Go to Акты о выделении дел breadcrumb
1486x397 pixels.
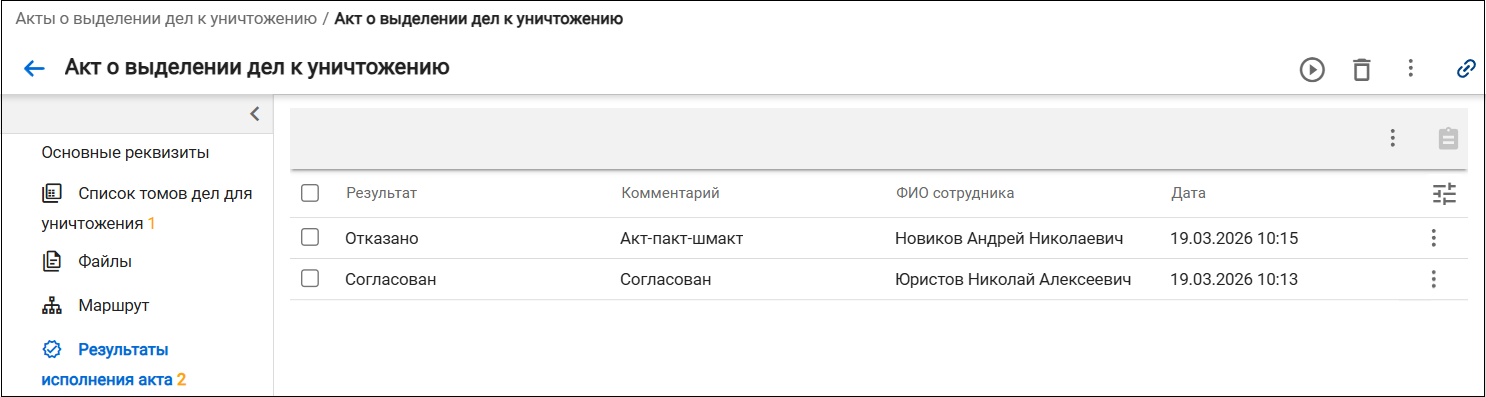[x=165, y=19]
